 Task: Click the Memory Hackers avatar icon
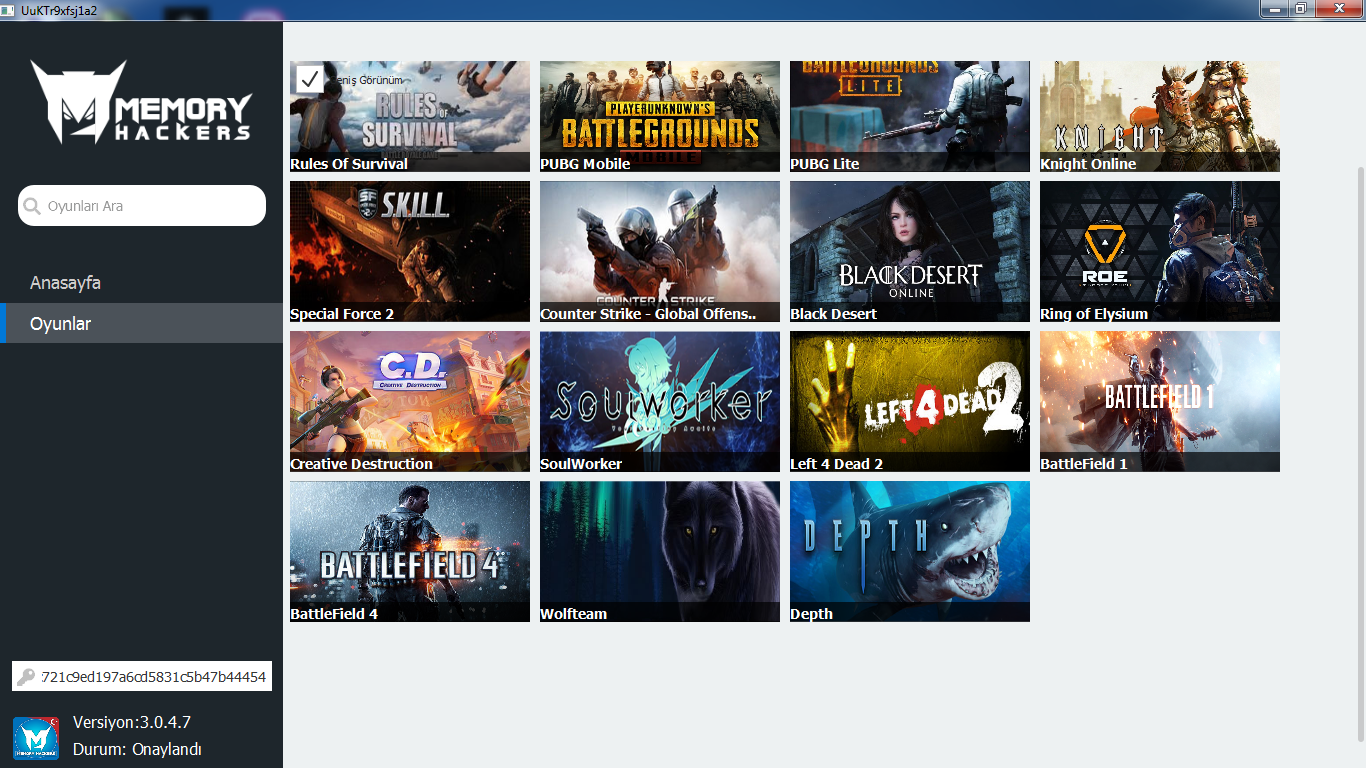pos(36,737)
